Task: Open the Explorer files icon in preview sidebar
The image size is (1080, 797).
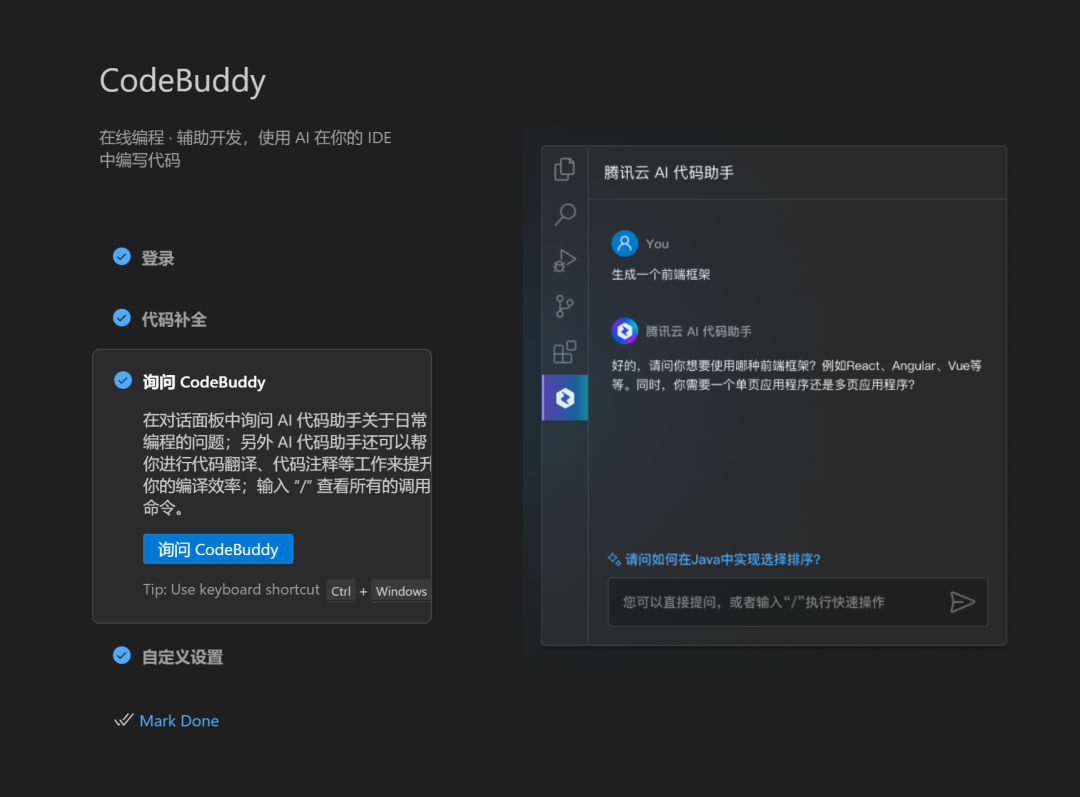Action: pos(565,169)
